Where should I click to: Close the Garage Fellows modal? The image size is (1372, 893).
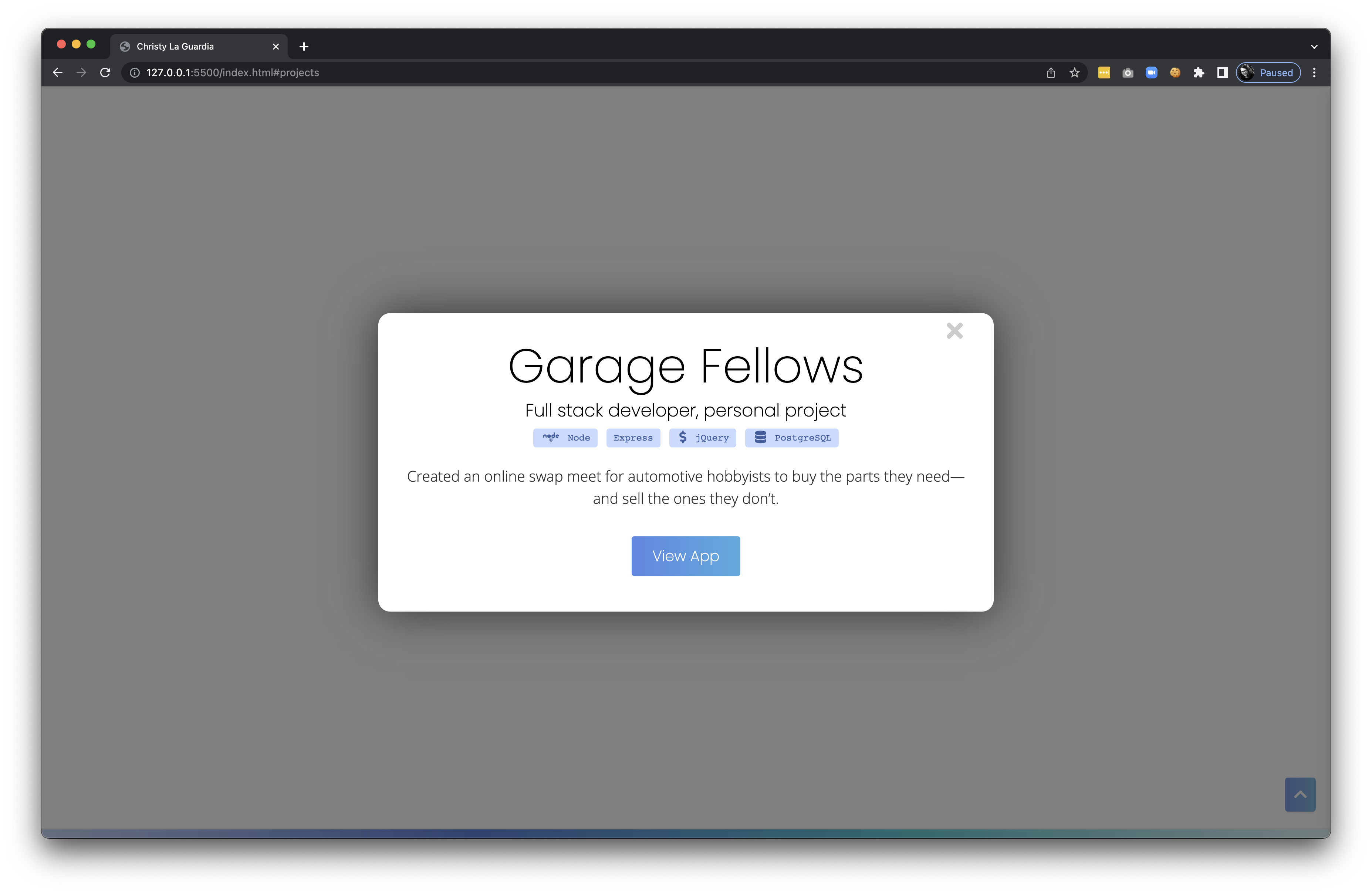point(954,331)
